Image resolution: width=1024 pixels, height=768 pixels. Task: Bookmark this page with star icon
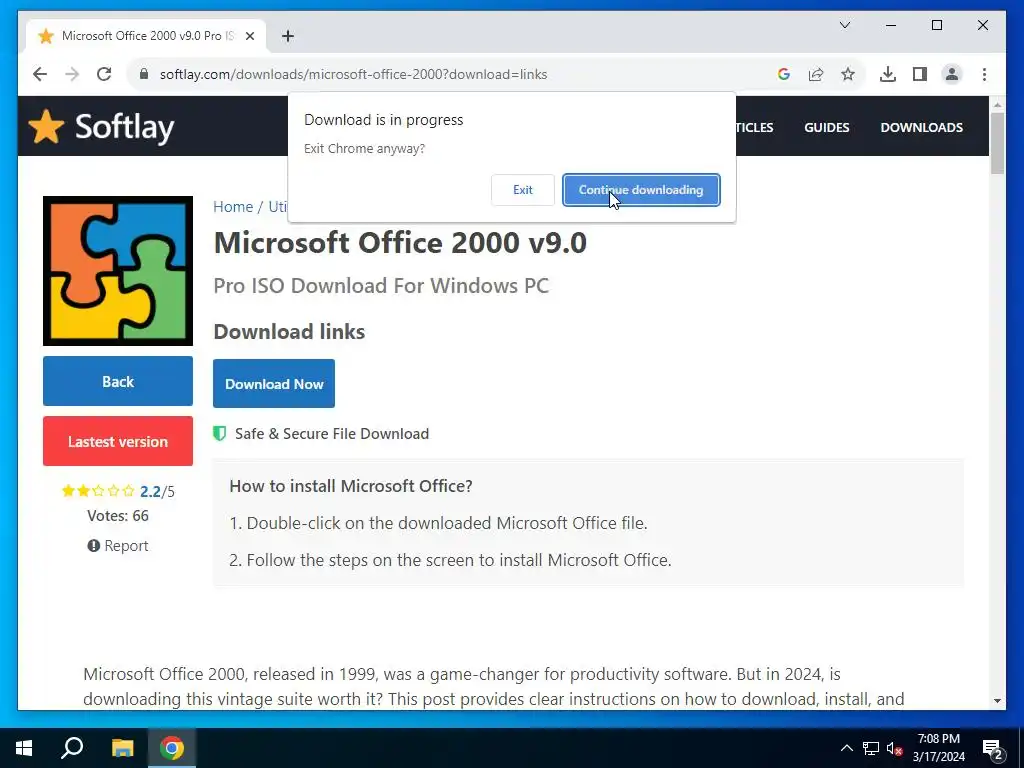(x=848, y=74)
